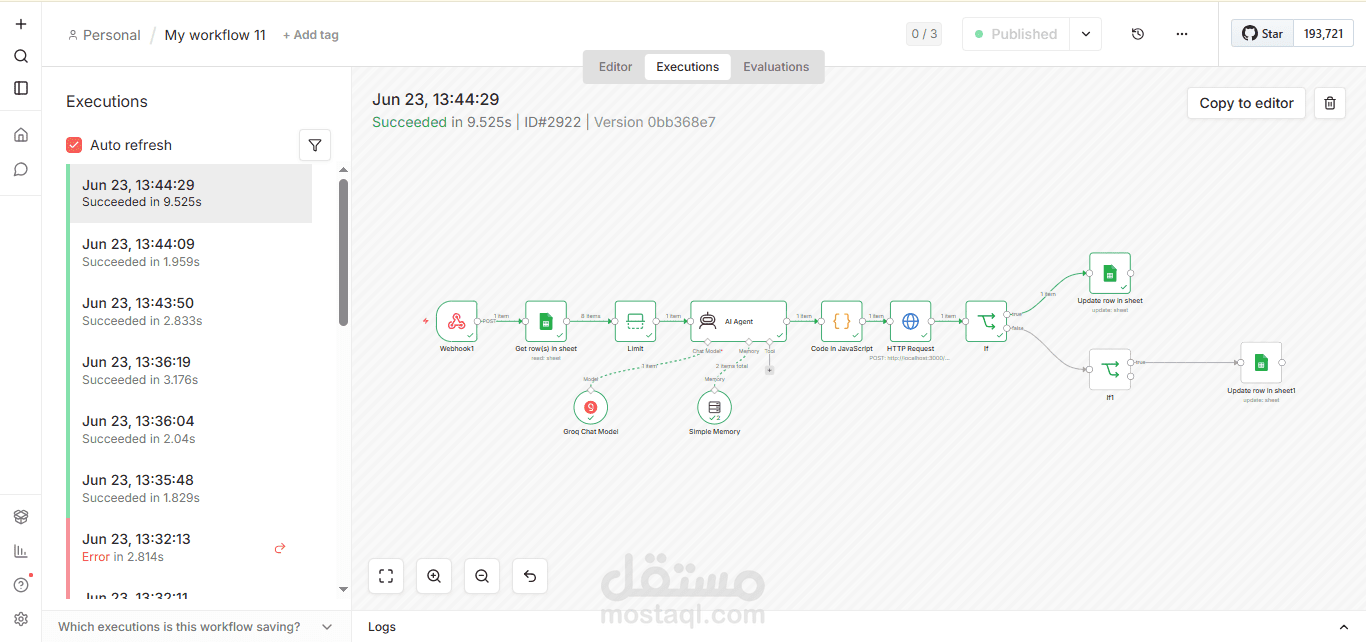Image resolution: width=1366 pixels, height=642 pixels.
Task: Click fit-to-view canvas button
Action: click(386, 576)
